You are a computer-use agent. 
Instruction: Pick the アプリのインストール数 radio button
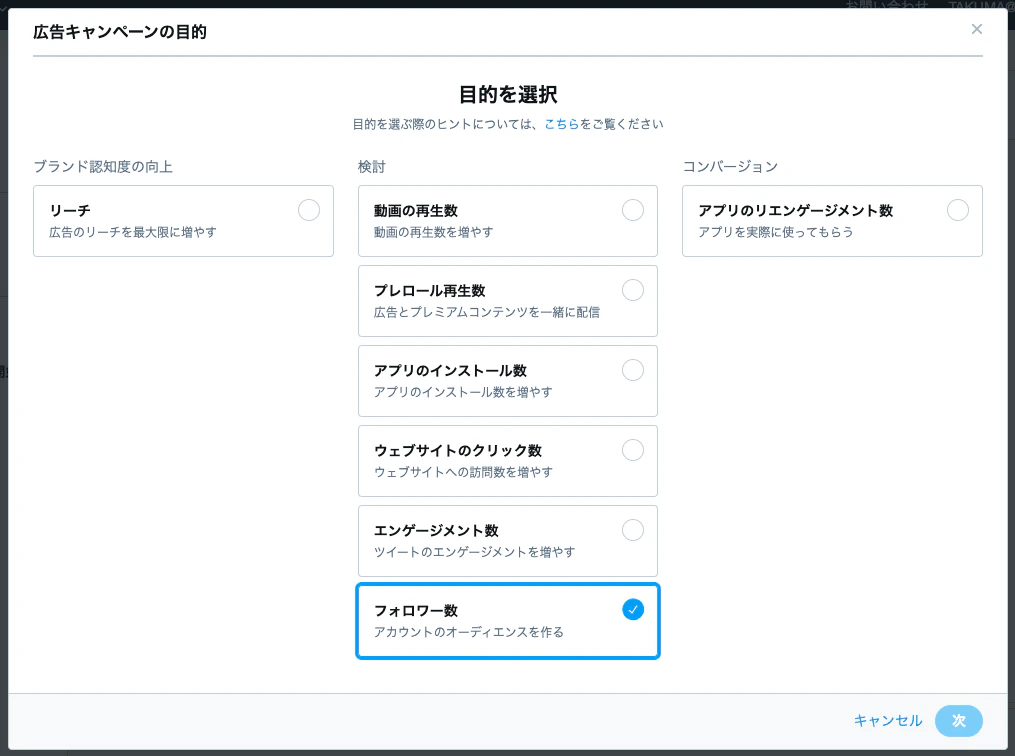click(x=633, y=370)
